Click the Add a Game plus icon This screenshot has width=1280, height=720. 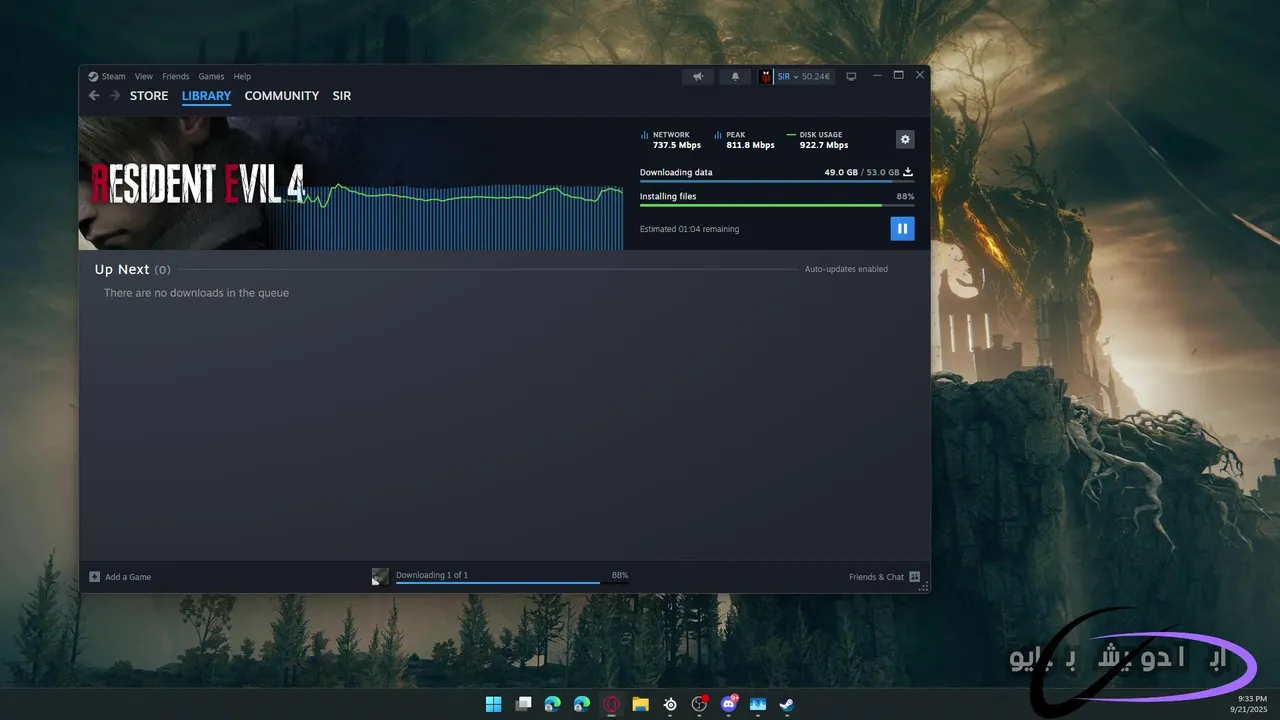94,577
